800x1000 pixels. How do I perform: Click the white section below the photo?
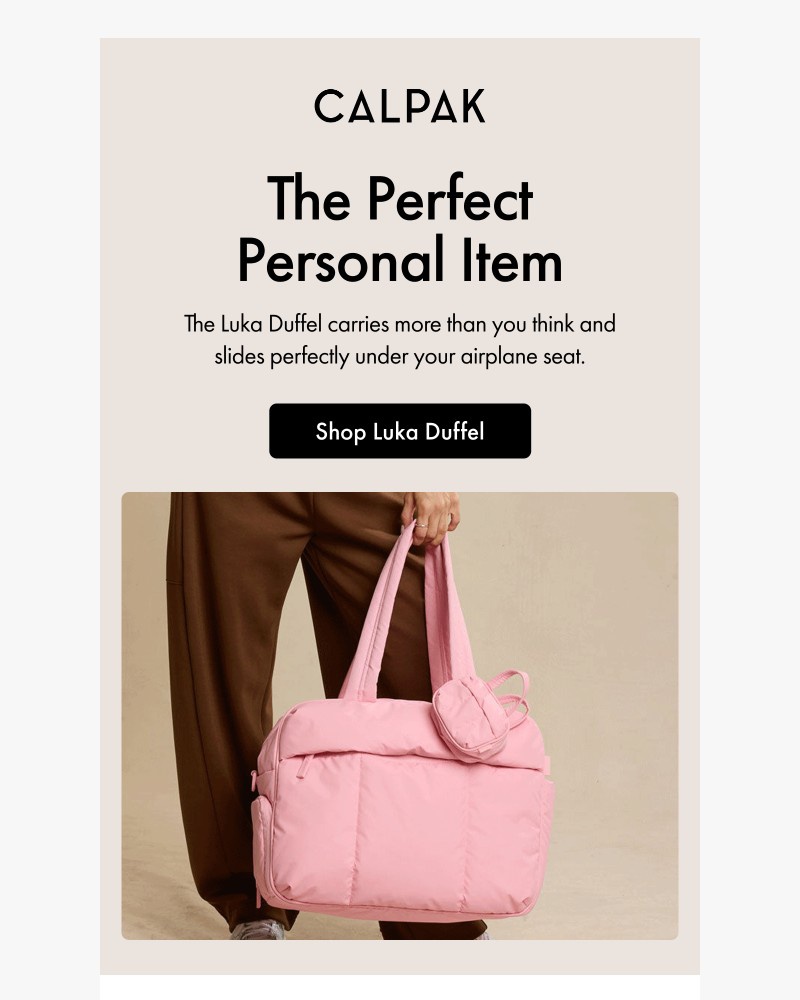tap(399, 987)
